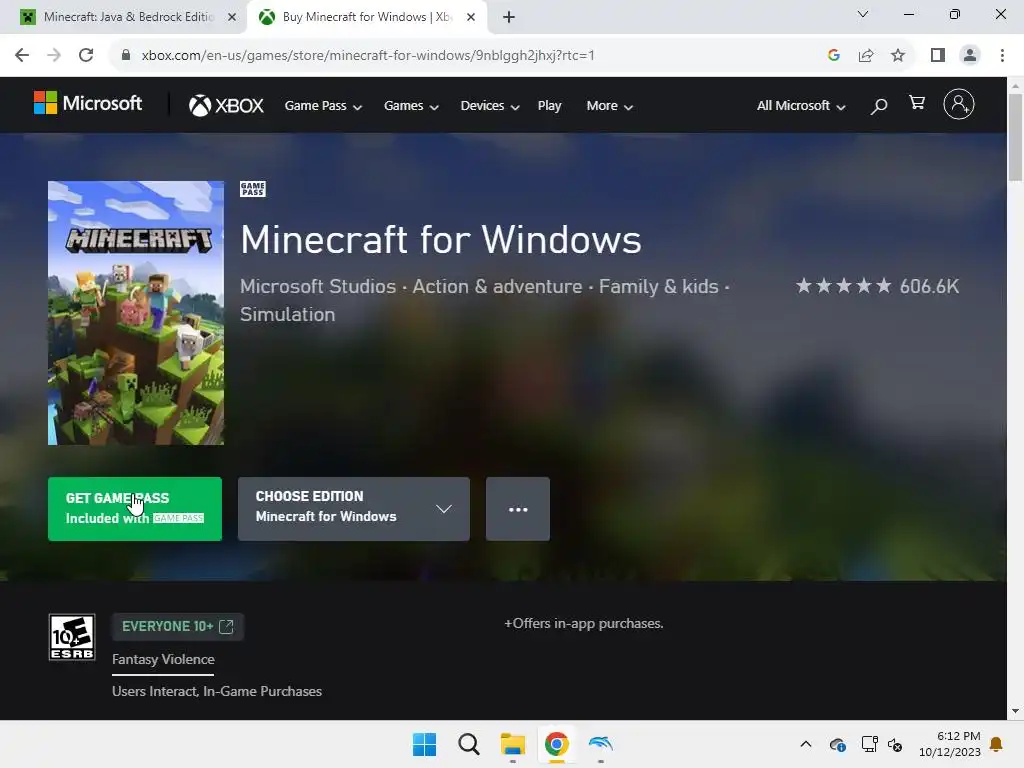This screenshot has height=768, width=1024.
Task: Open the more options ellipsis button
Action: point(518,509)
